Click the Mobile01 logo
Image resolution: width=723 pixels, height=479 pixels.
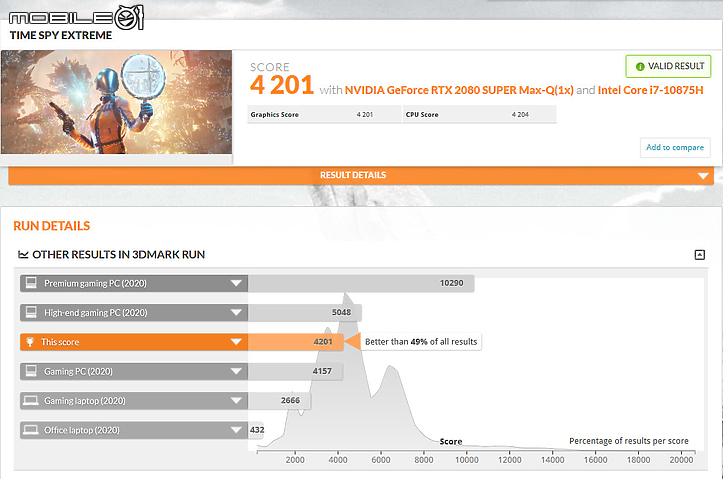77,18
